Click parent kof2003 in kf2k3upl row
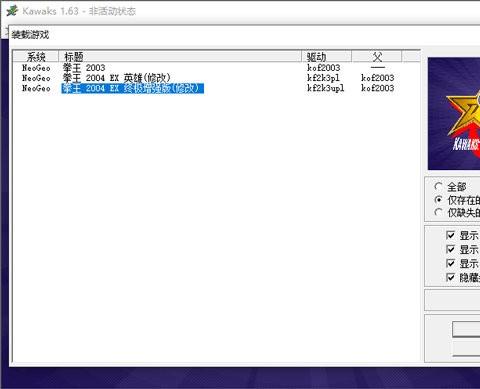 377,88
